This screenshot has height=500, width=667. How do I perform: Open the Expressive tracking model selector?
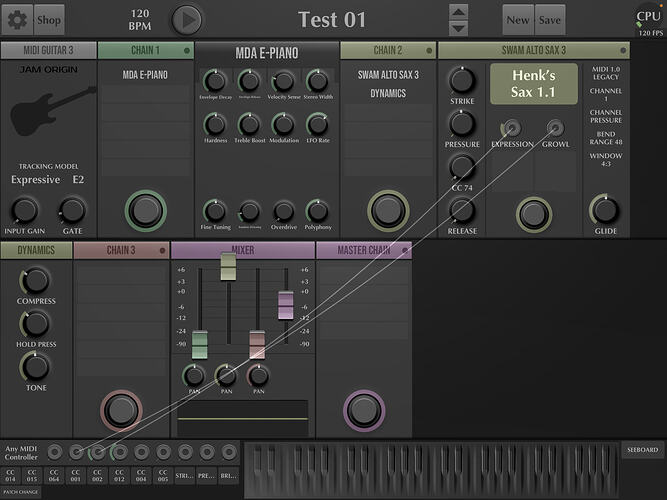click(x=36, y=180)
